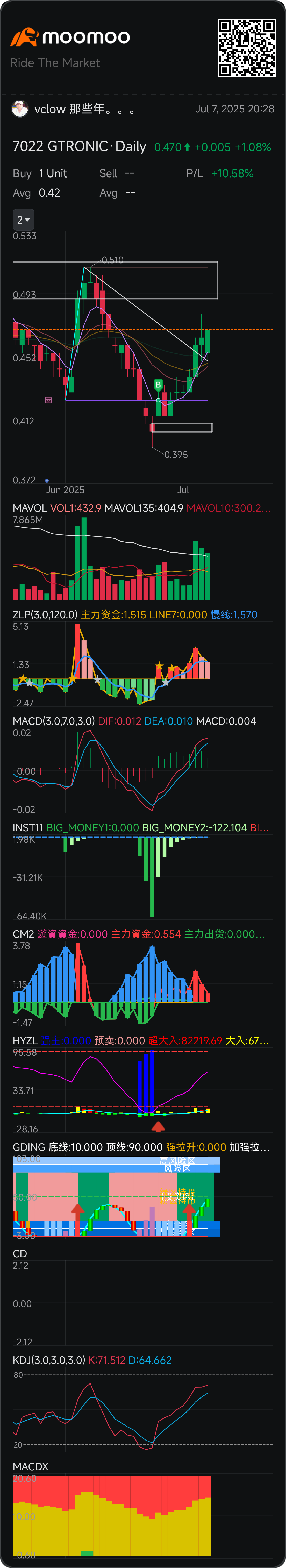Select the MAVOL indicator label
The image size is (286, 1568).
pyautogui.click(x=30, y=508)
